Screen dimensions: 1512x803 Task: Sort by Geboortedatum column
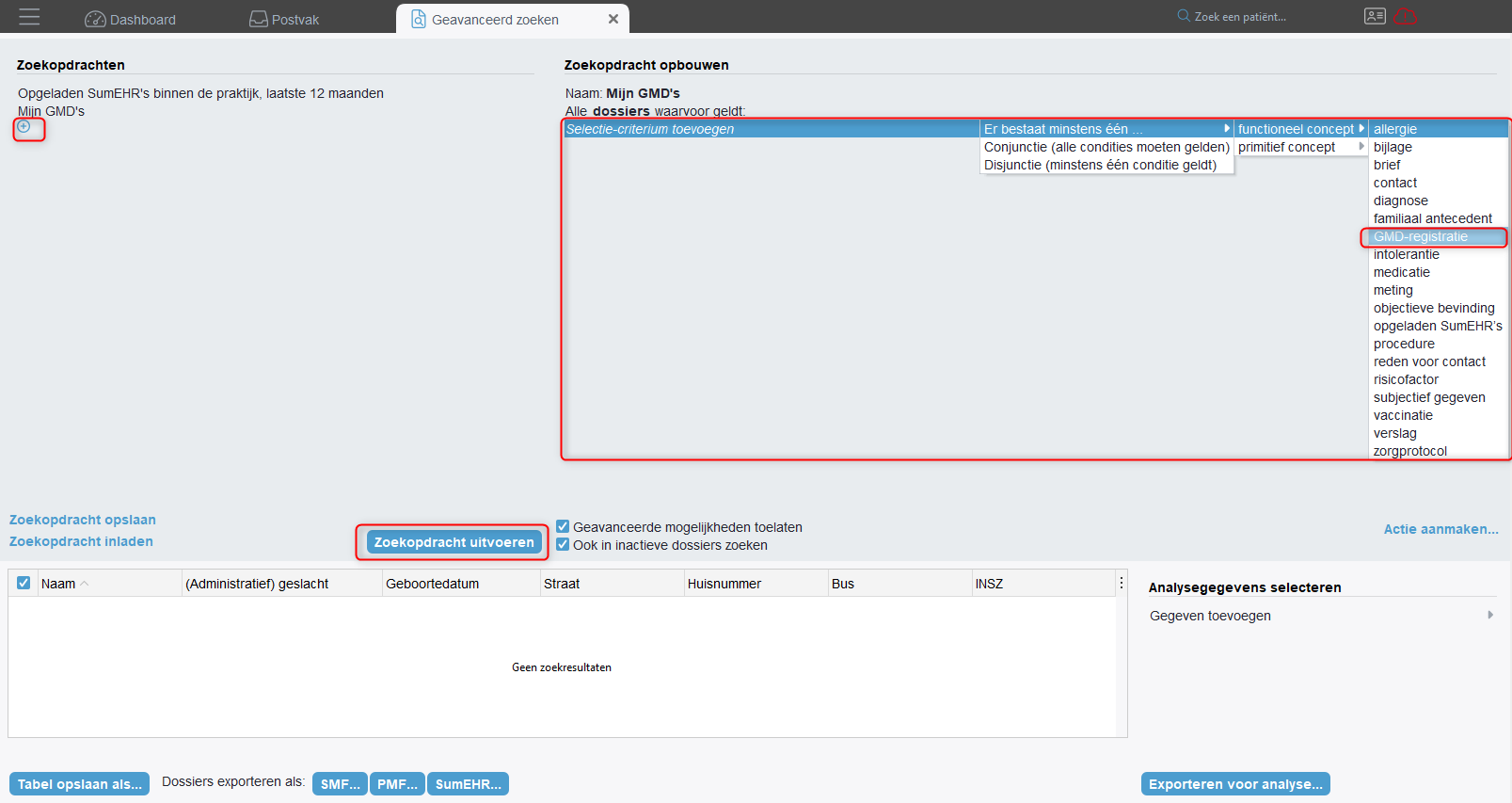pyautogui.click(x=461, y=584)
